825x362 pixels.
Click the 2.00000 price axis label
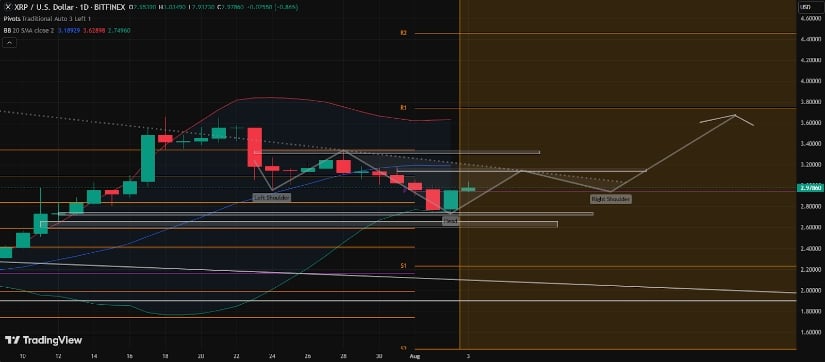(811, 290)
